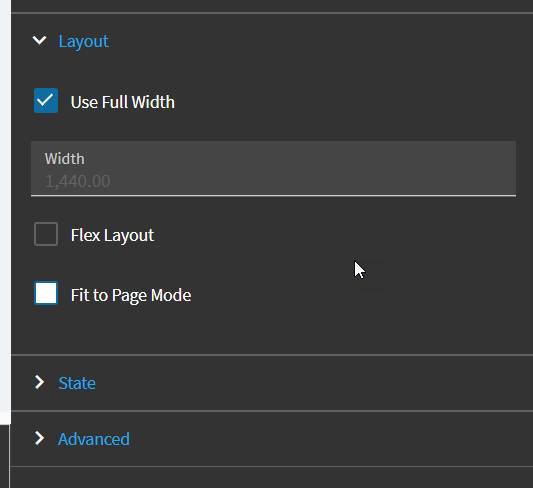
Task: Click the downward arrow beside Layout
Action: 39,40
